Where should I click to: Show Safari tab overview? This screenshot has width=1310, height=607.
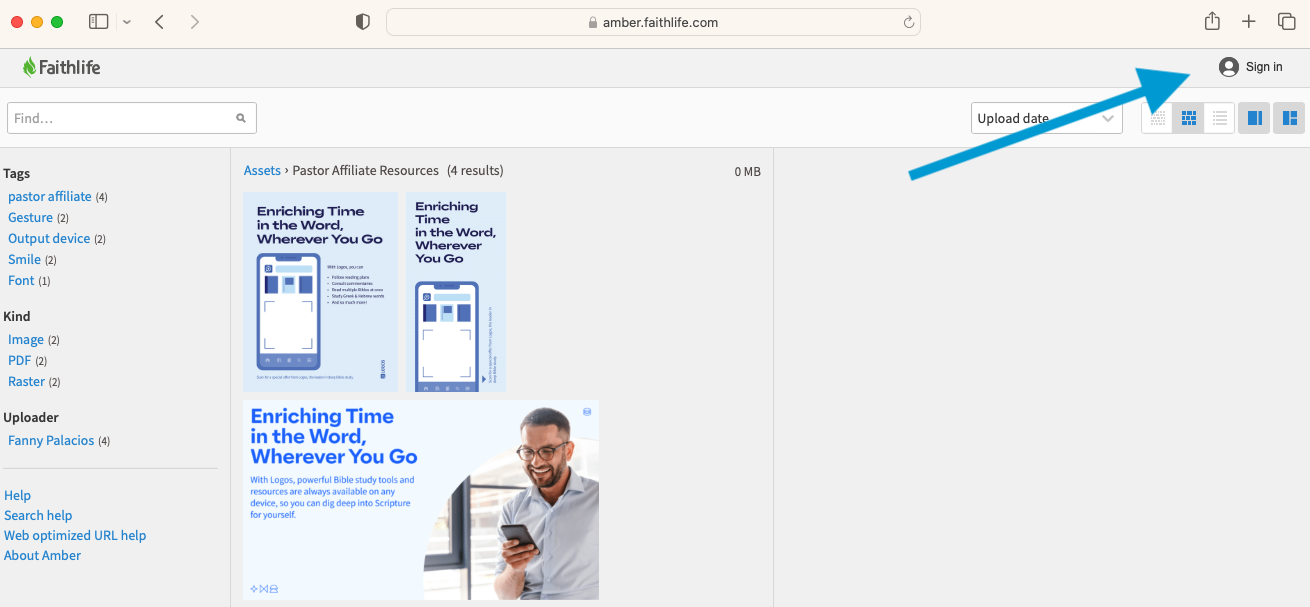click(1287, 22)
